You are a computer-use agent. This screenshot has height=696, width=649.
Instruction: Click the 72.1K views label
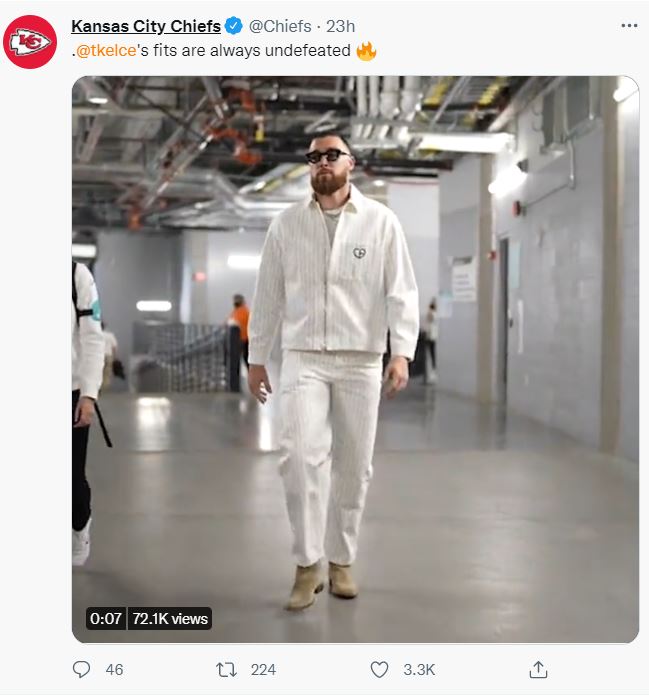tap(170, 618)
